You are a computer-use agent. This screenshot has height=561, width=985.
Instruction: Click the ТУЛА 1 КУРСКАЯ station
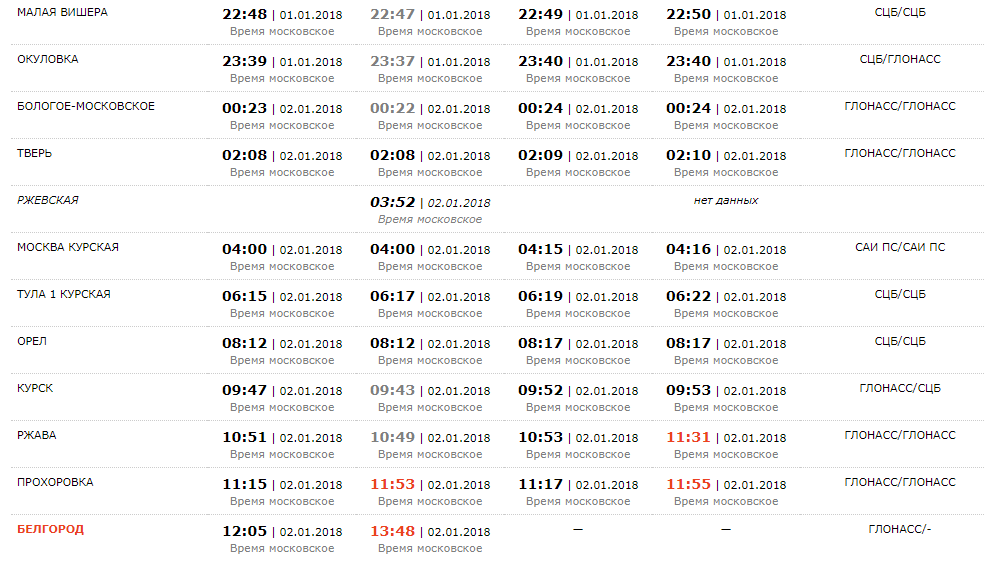pyautogui.click(x=64, y=294)
